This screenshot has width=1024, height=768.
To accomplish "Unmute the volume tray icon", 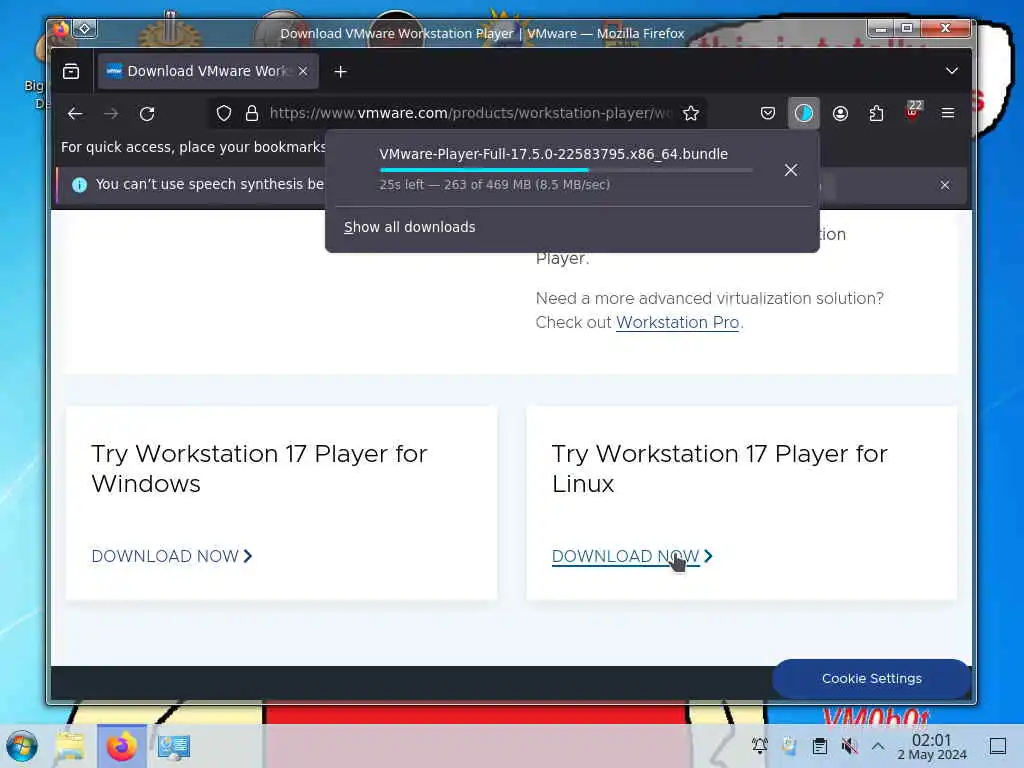I will (x=850, y=746).
